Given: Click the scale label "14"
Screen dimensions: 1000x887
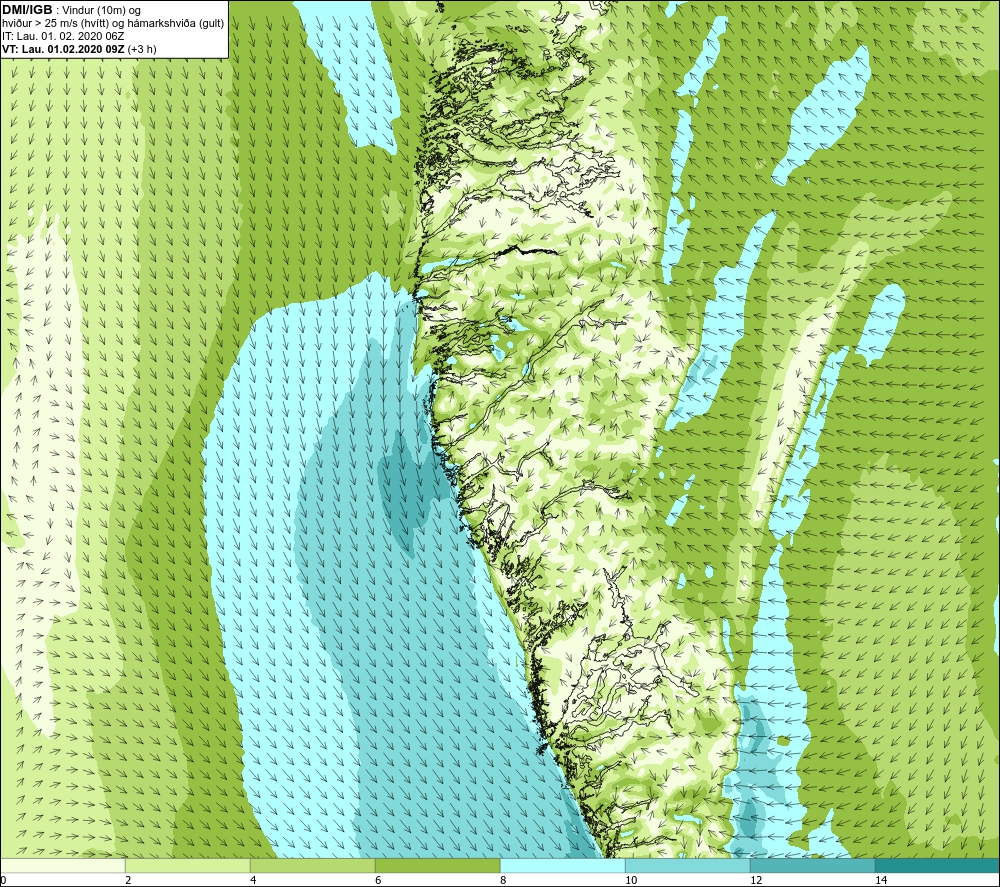Looking at the screenshot, I should [x=881, y=880].
